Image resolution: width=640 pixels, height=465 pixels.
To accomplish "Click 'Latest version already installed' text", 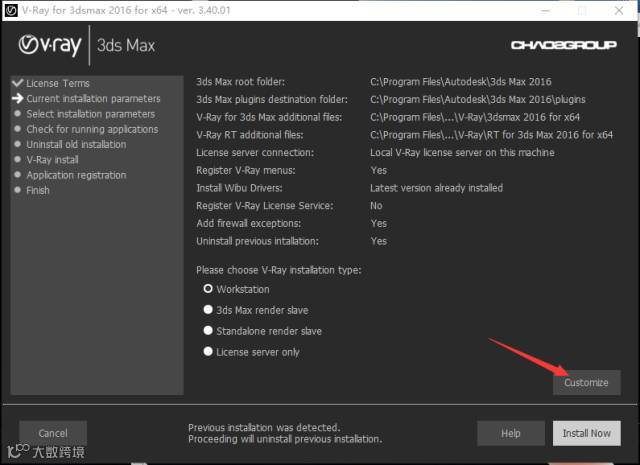I will coord(436,188).
